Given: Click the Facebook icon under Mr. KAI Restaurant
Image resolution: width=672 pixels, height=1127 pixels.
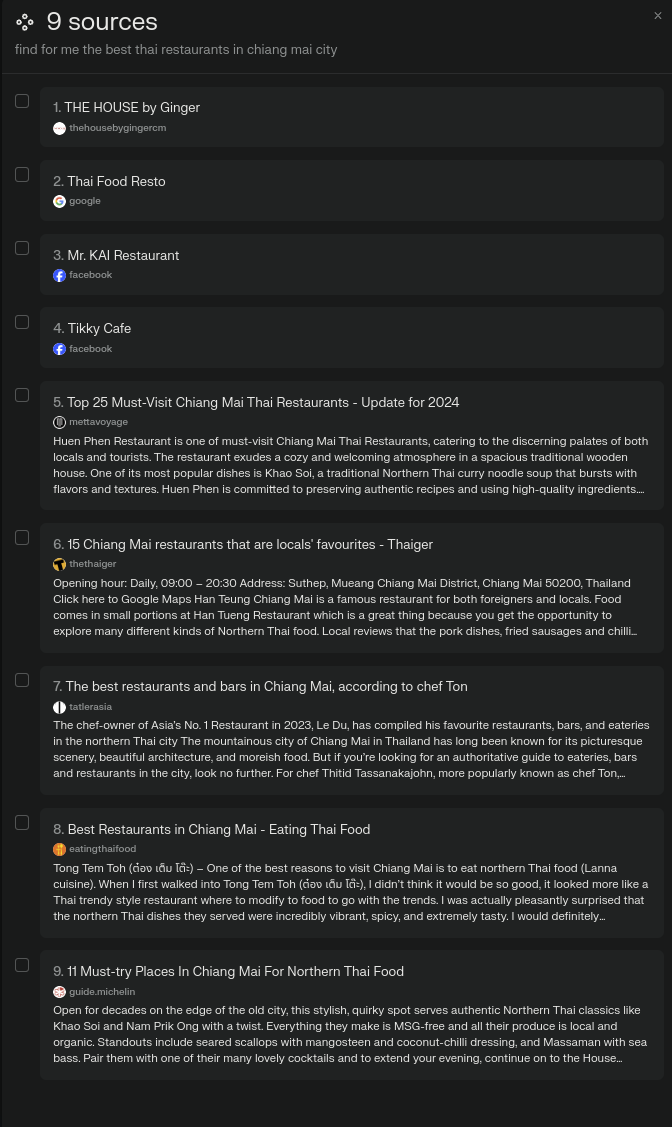Looking at the screenshot, I should (60, 275).
